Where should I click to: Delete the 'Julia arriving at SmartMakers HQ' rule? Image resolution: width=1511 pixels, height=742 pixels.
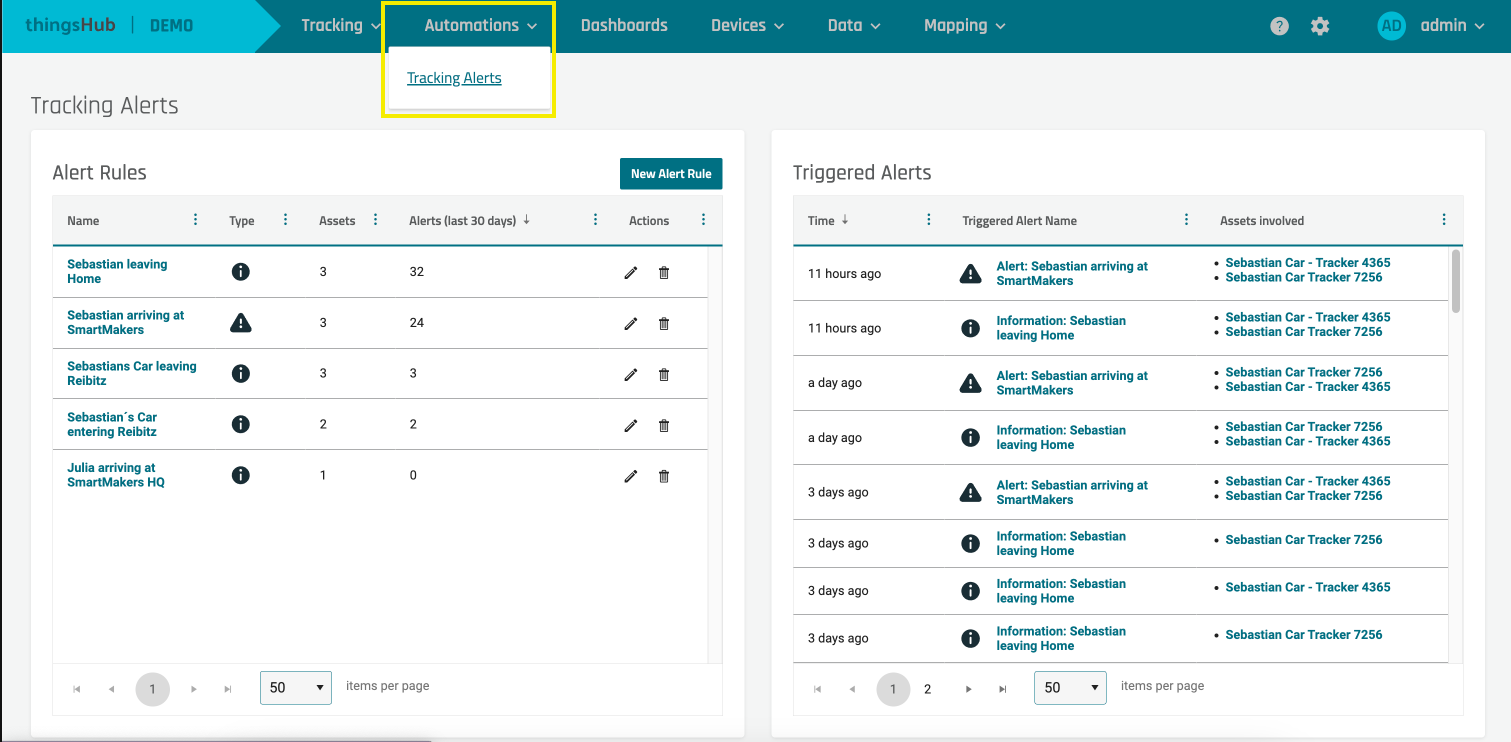coord(663,476)
